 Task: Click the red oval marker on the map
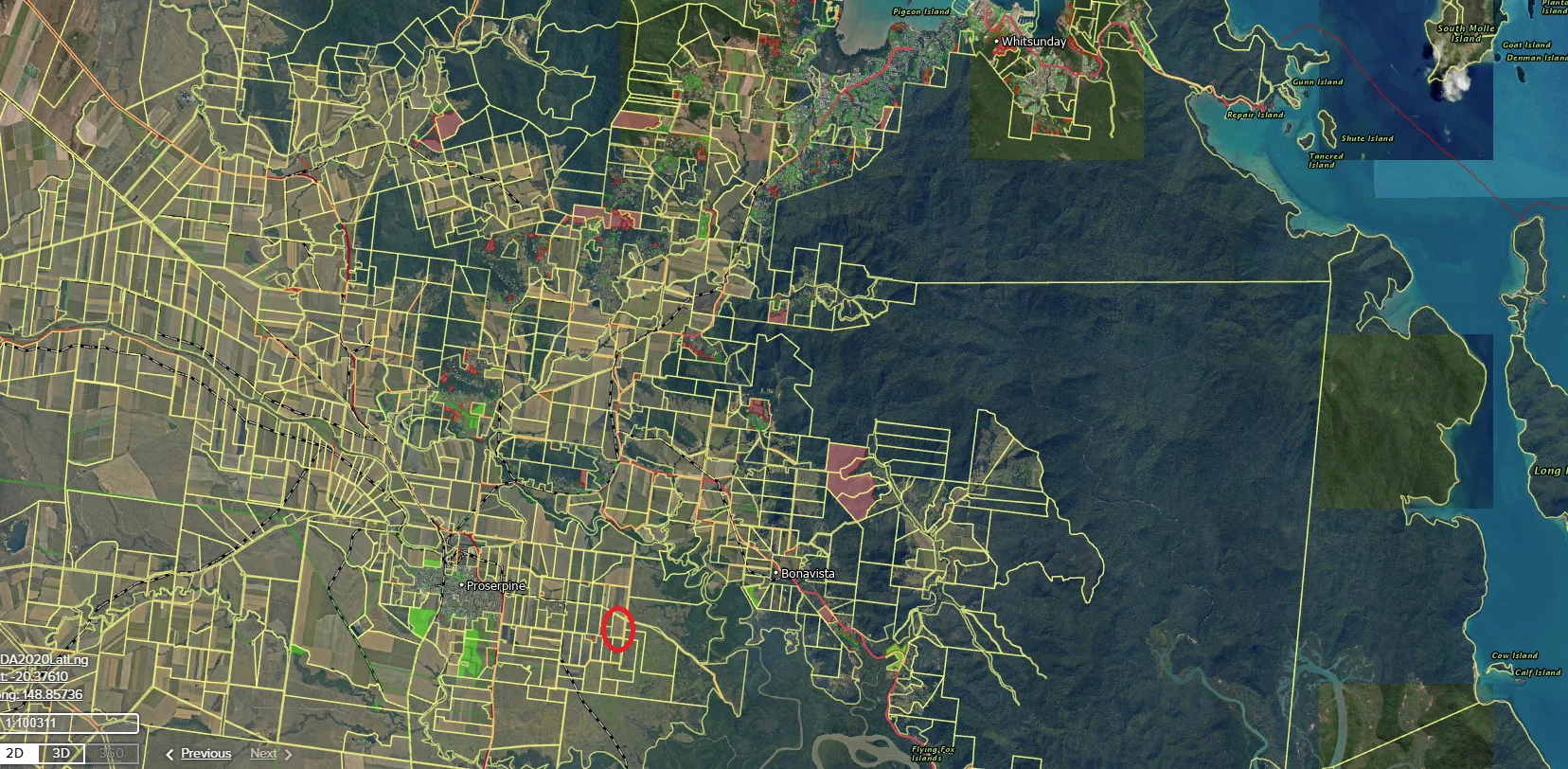pyautogui.click(x=617, y=630)
